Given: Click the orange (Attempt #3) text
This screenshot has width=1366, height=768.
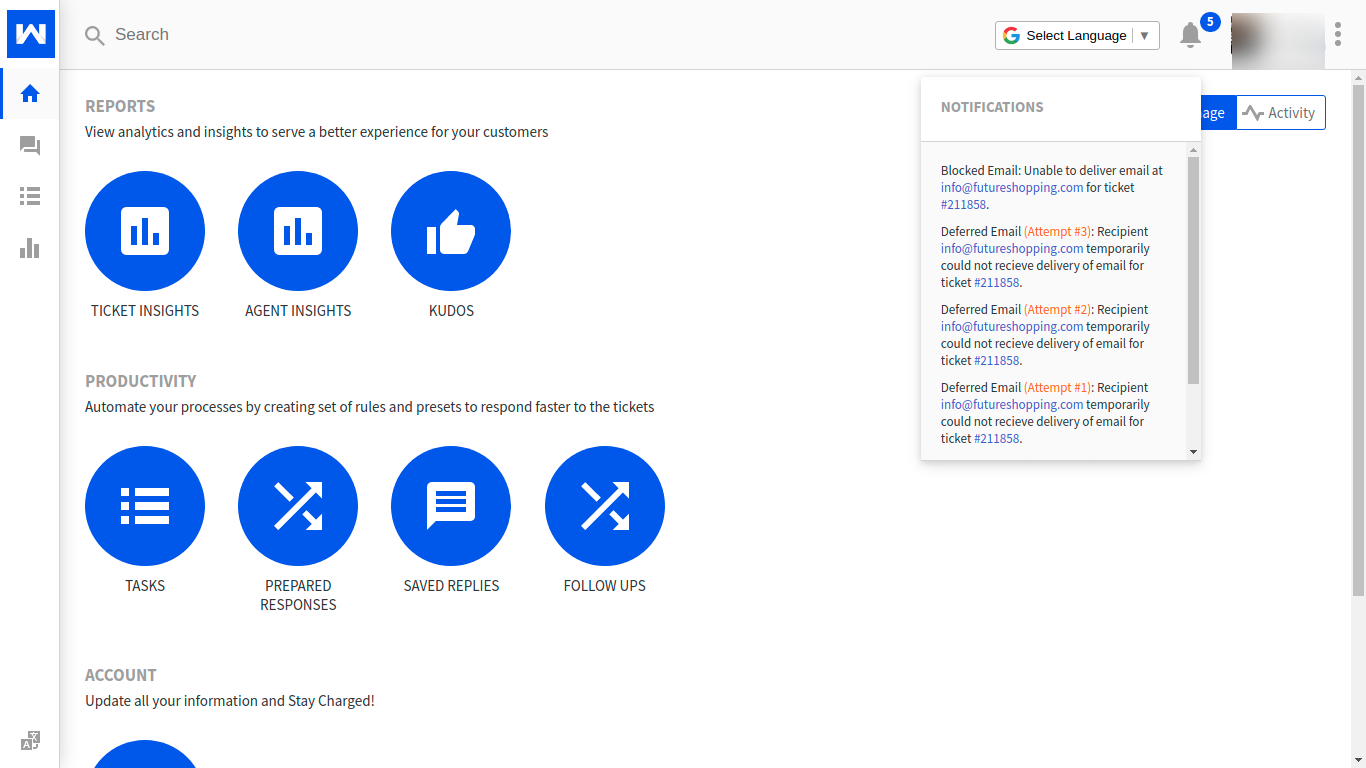Looking at the screenshot, I should pos(1058,231).
